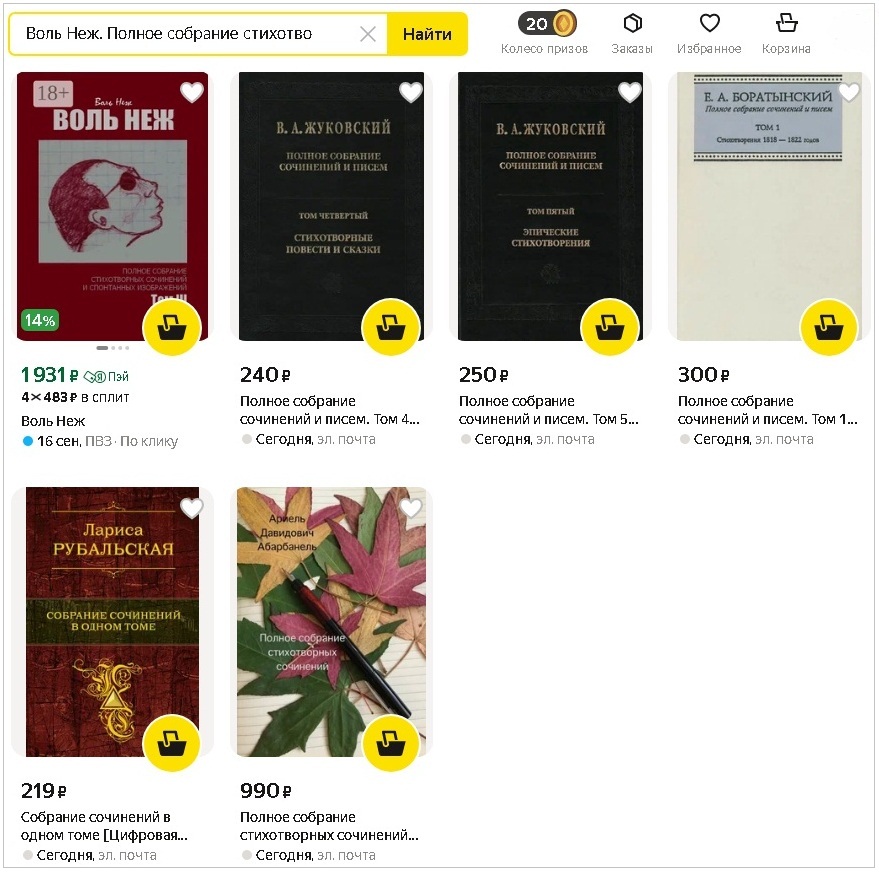Open Корзина cart icon in header

pos(786,33)
